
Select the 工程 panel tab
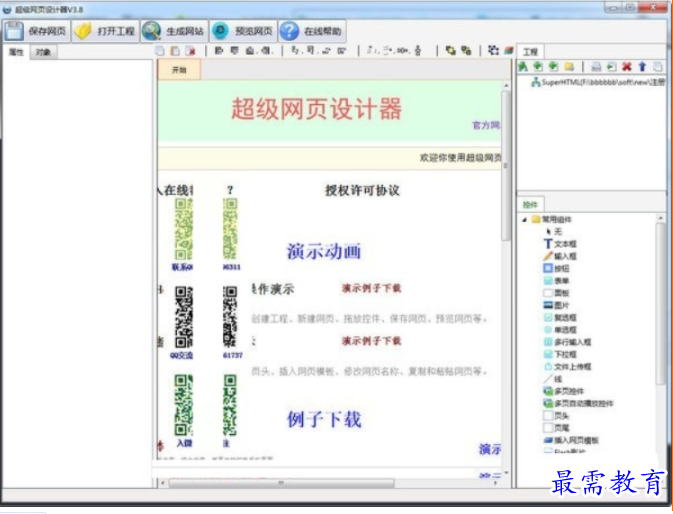tap(531, 52)
